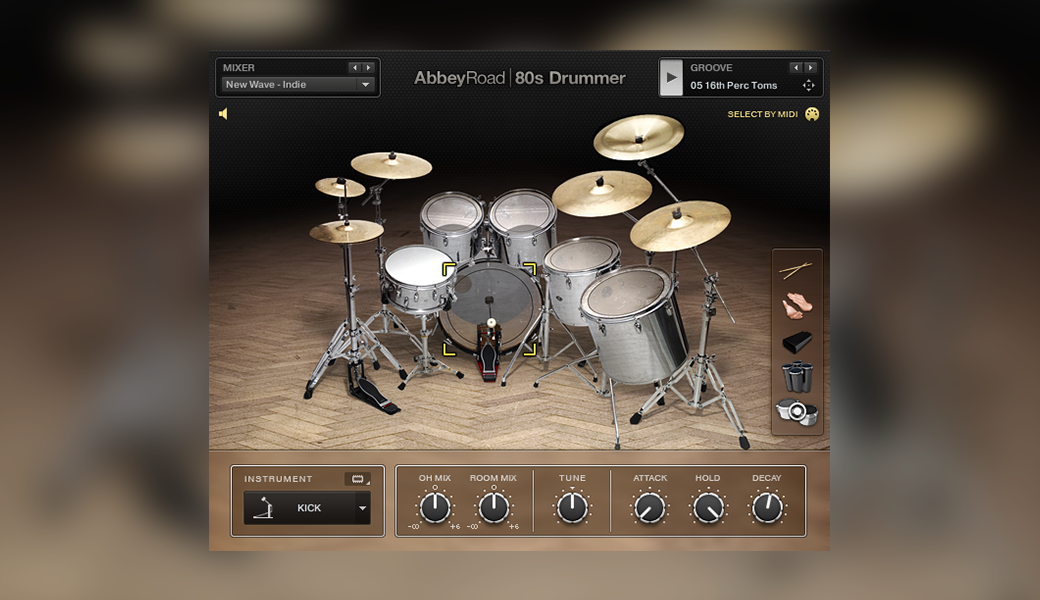
Task: Select the left crash cymbal above hi-hat
Action: coord(391,165)
